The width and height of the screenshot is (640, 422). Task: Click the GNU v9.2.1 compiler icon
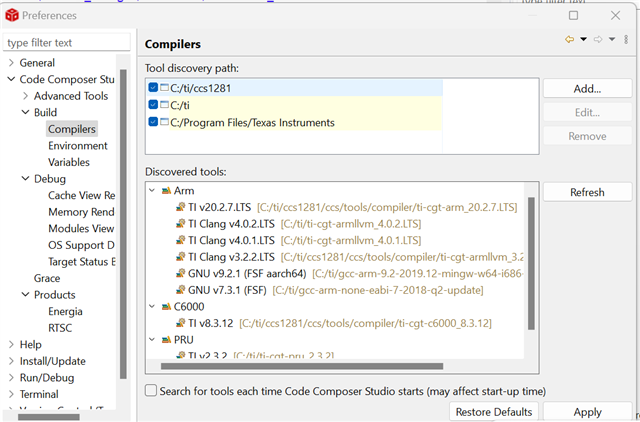coord(180,273)
